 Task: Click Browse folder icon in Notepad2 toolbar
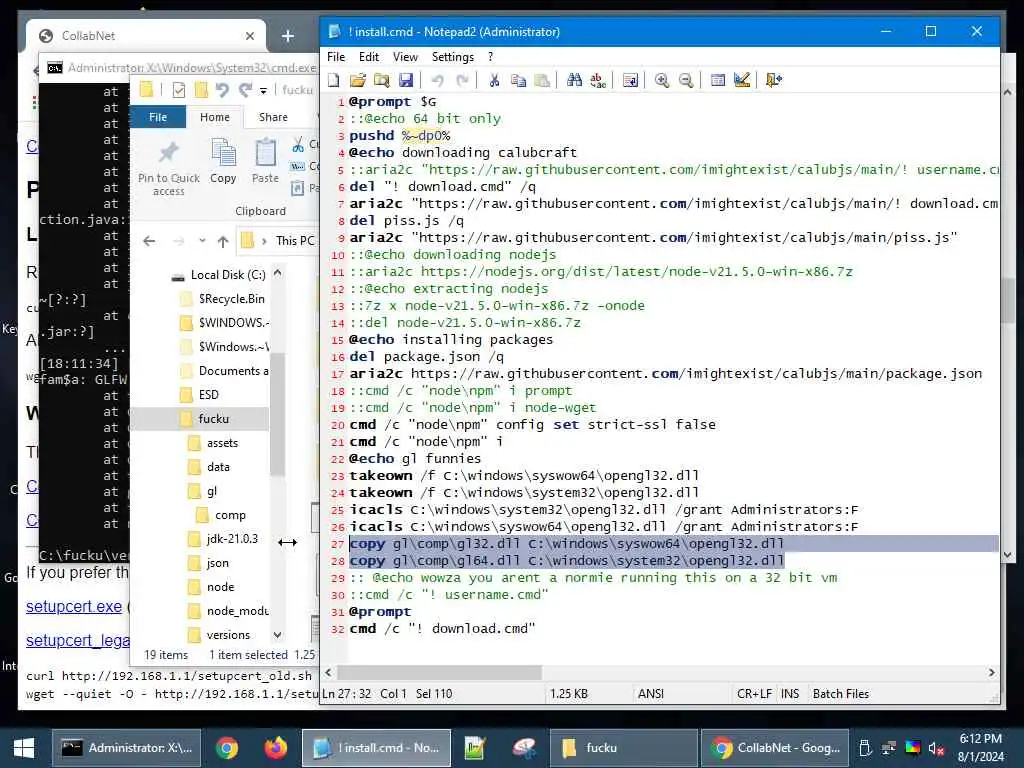pos(381,80)
